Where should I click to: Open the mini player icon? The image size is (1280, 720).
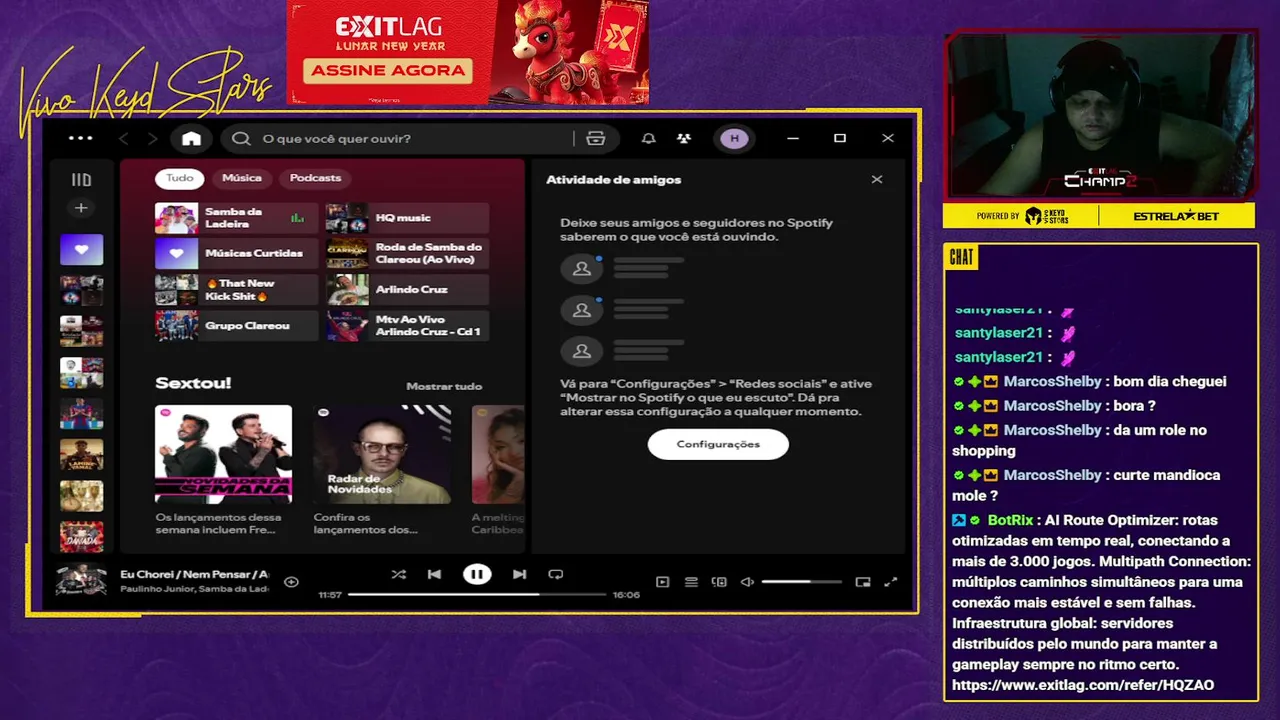[863, 581]
